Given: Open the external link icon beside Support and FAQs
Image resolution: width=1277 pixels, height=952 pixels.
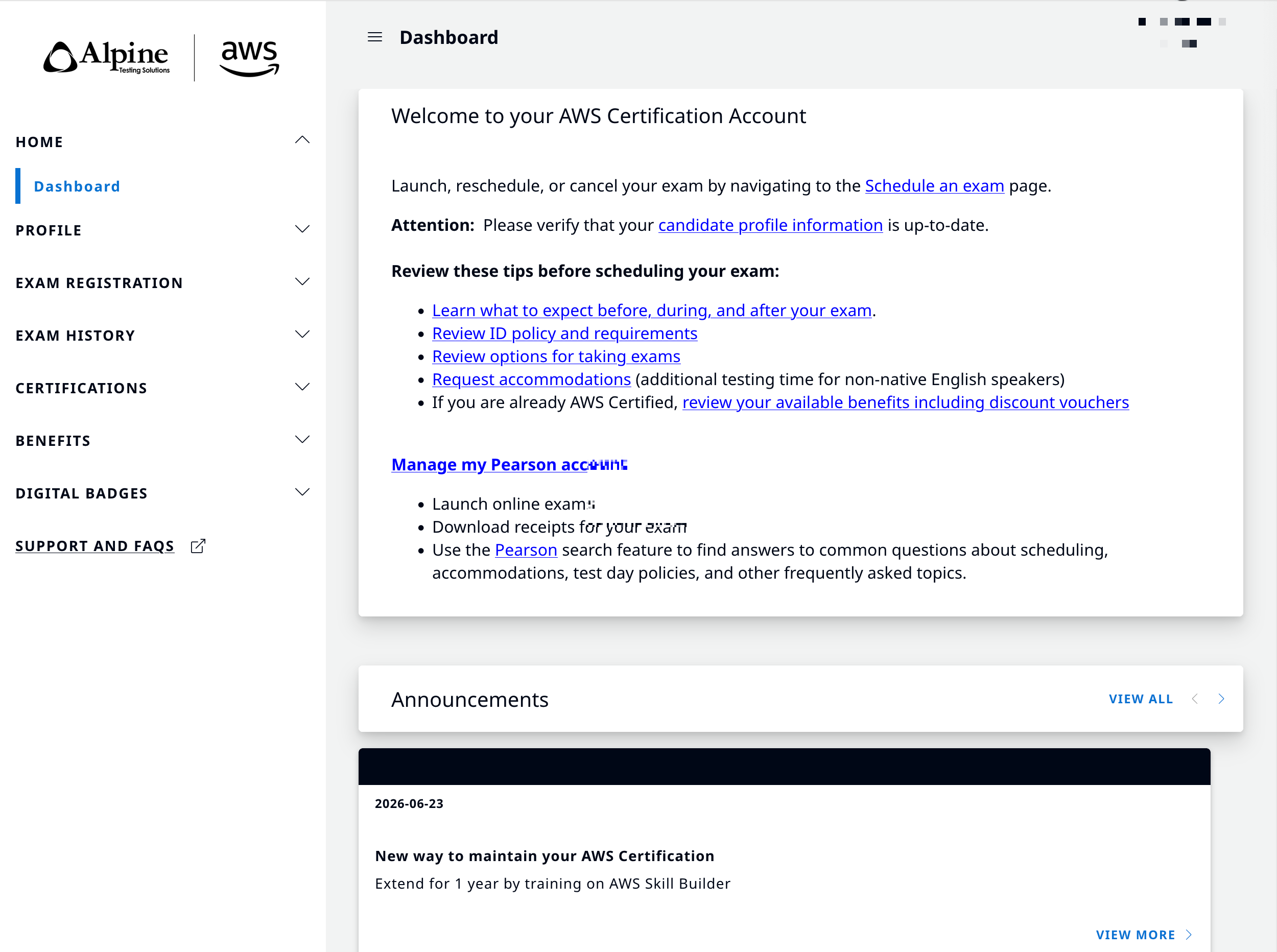Looking at the screenshot, I should point(198,546).
